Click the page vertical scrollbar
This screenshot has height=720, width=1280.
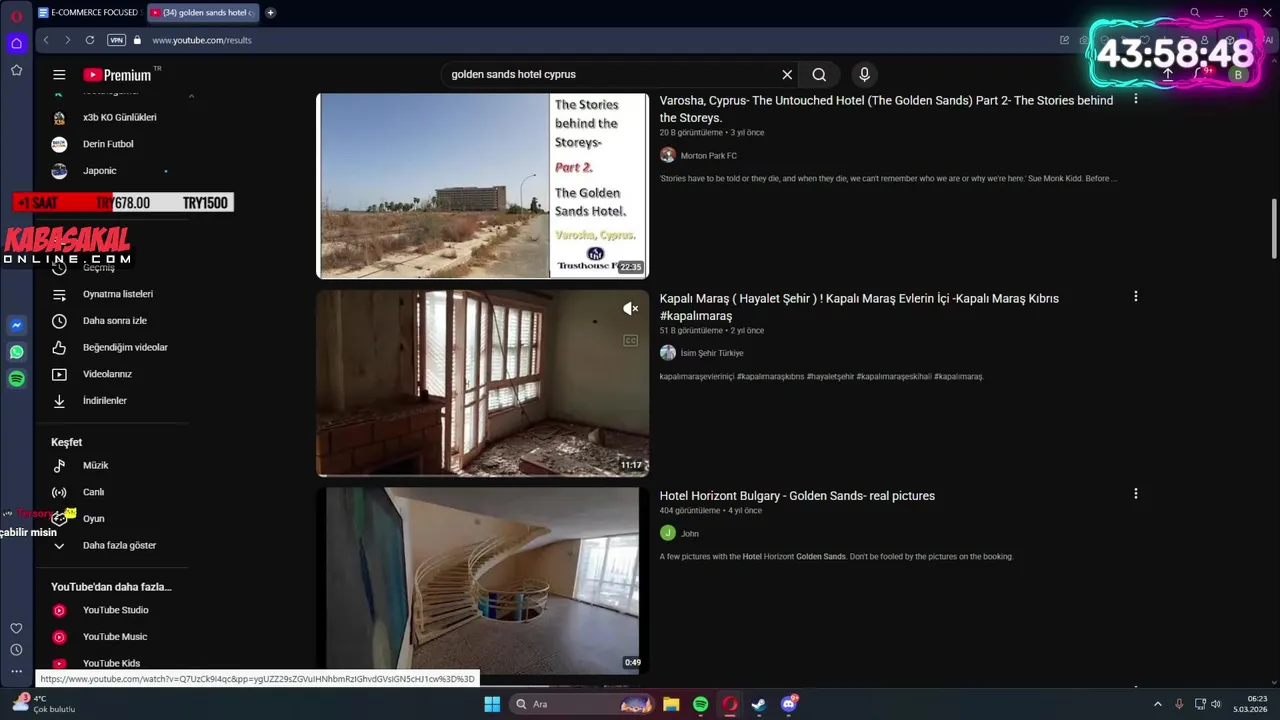click(1273, 228)
